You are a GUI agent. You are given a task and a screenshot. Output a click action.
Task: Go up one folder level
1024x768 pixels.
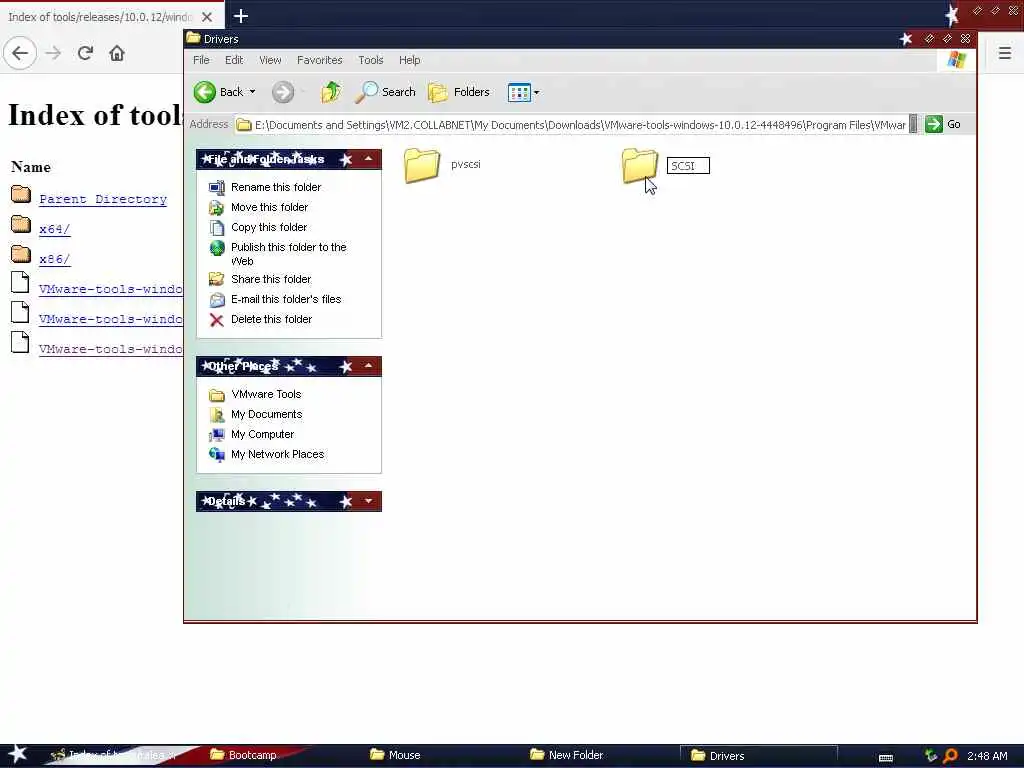coord(331,92)
